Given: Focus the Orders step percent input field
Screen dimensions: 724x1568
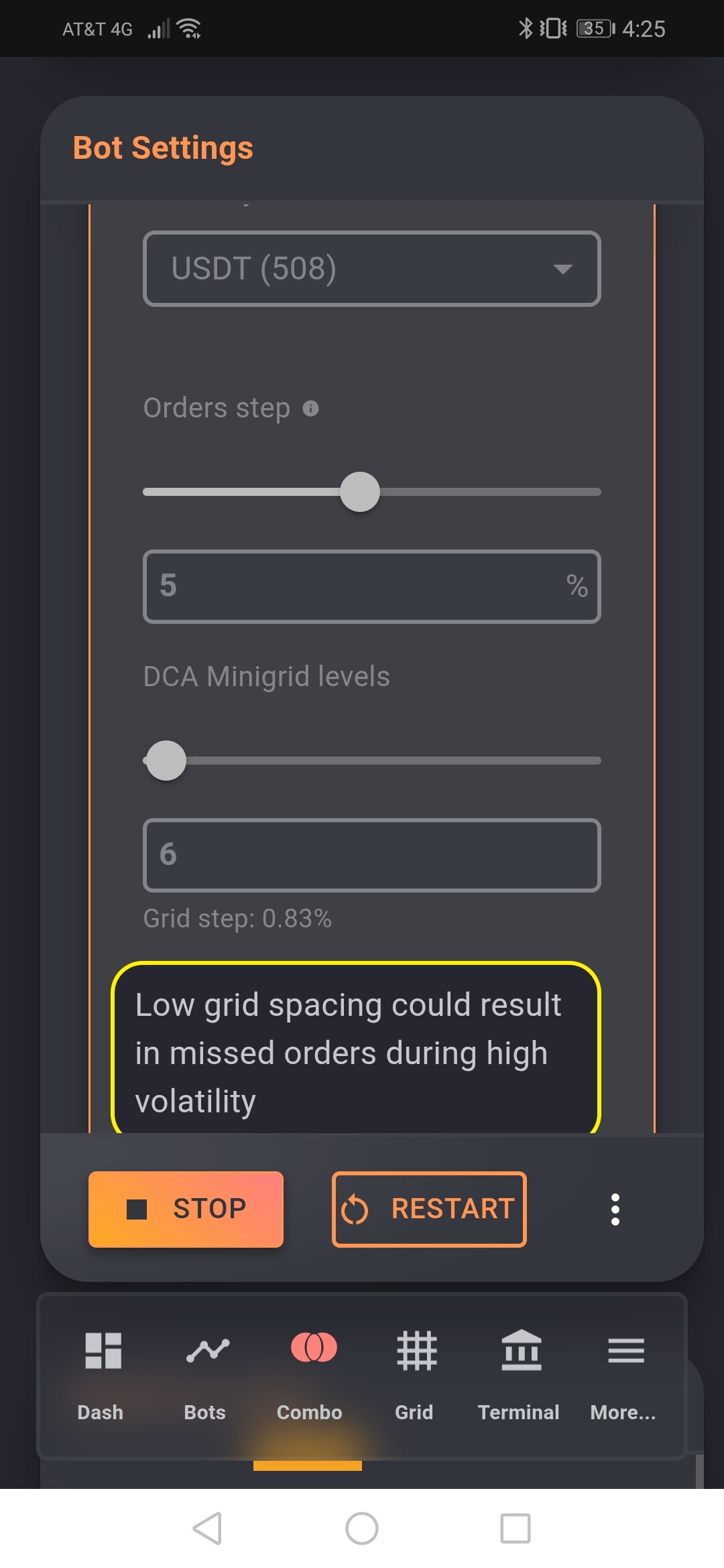Looking at the screenshot, I should tap(372, 586).
